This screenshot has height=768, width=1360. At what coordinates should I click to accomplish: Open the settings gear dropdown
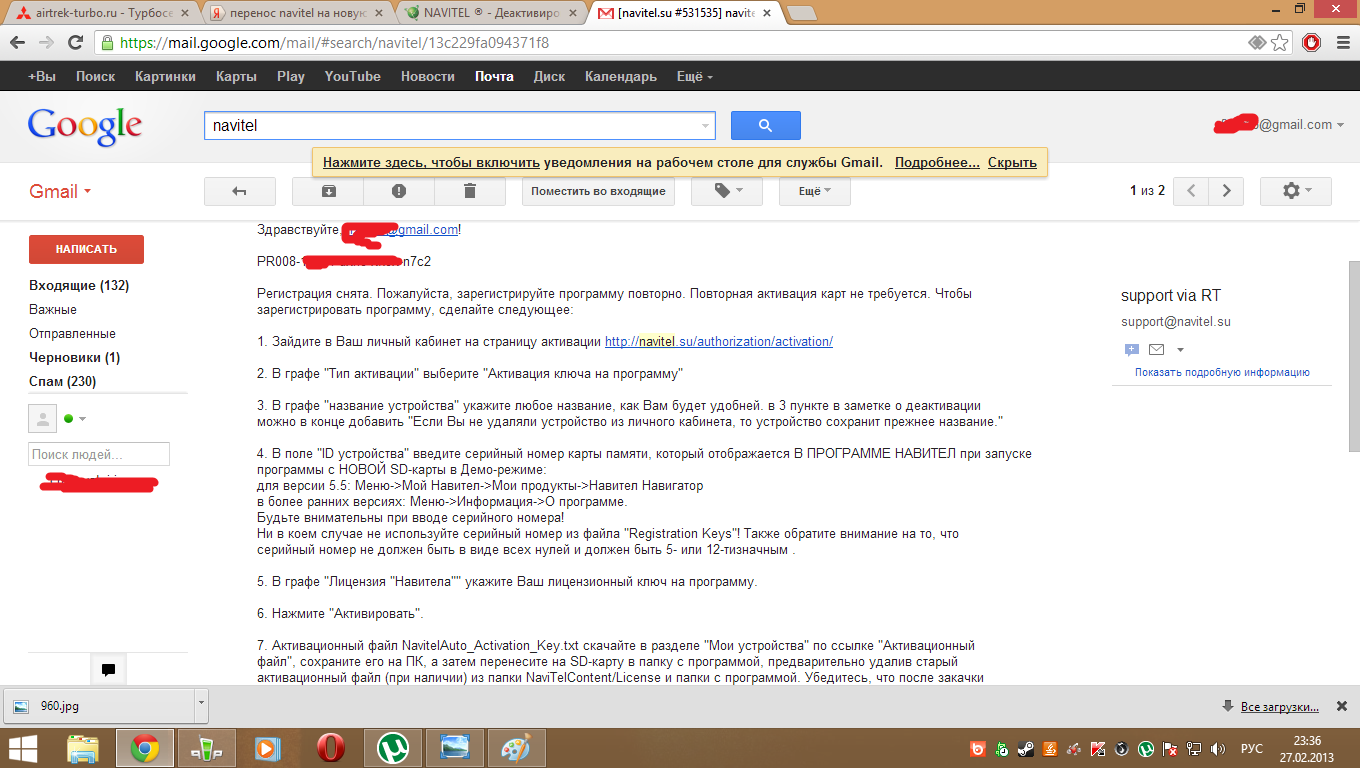[1295, 191]
